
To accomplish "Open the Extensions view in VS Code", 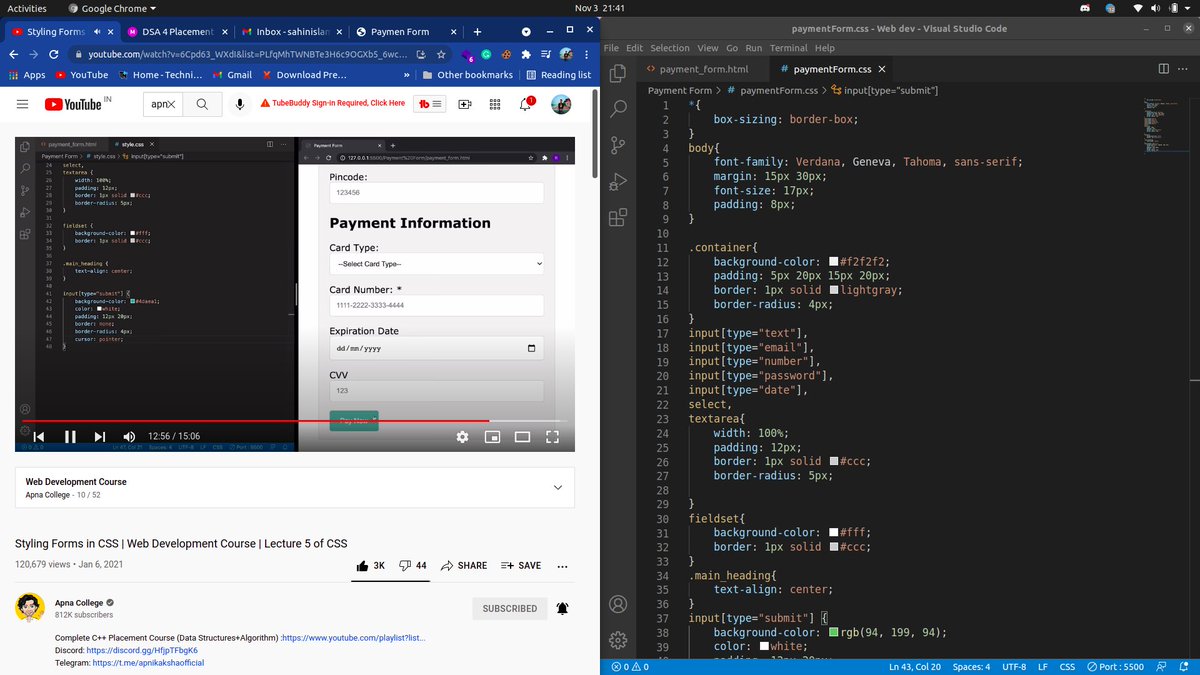I will pyautogui.click(x=618, y=217).
